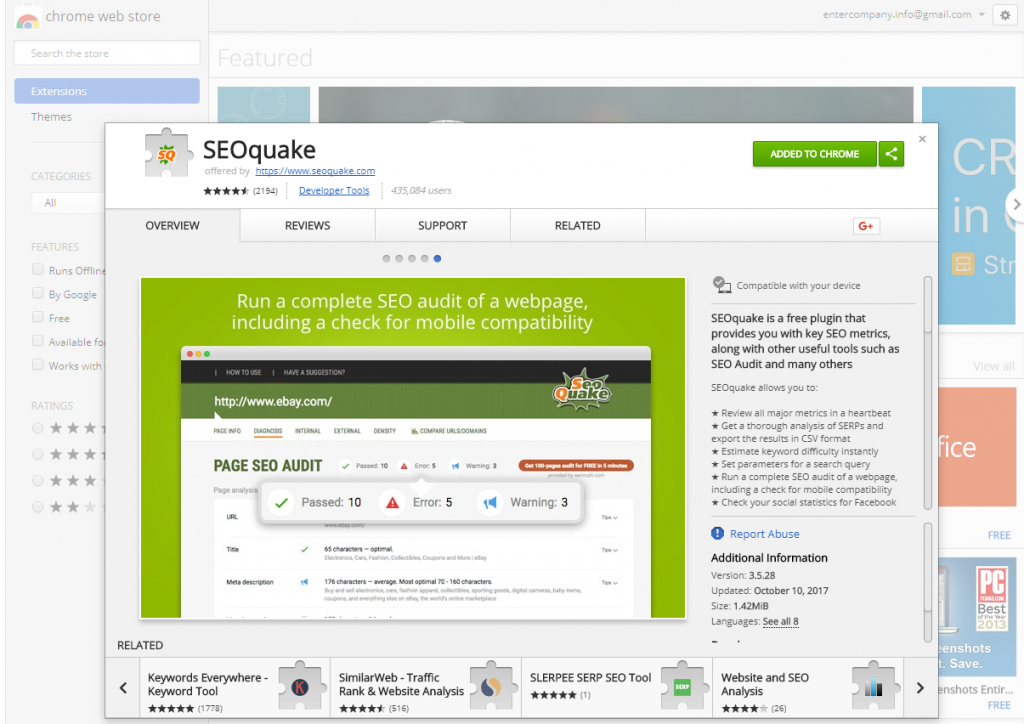
Task: Click the SEO audit screenshot image
Action: (x=413, y=448)
